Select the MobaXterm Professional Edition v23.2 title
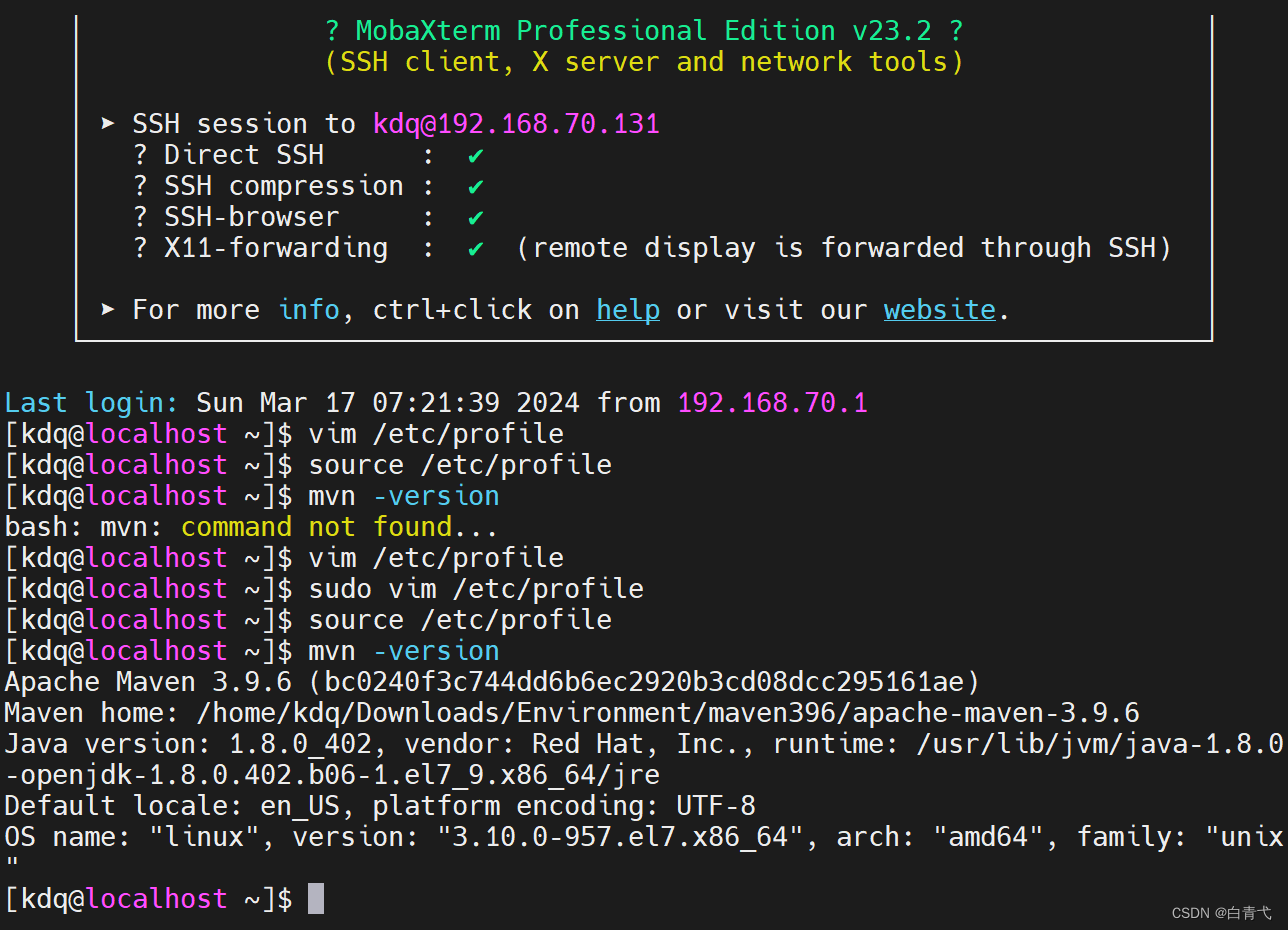Viewport: 1288px width, 930px height. pos(645,31)
